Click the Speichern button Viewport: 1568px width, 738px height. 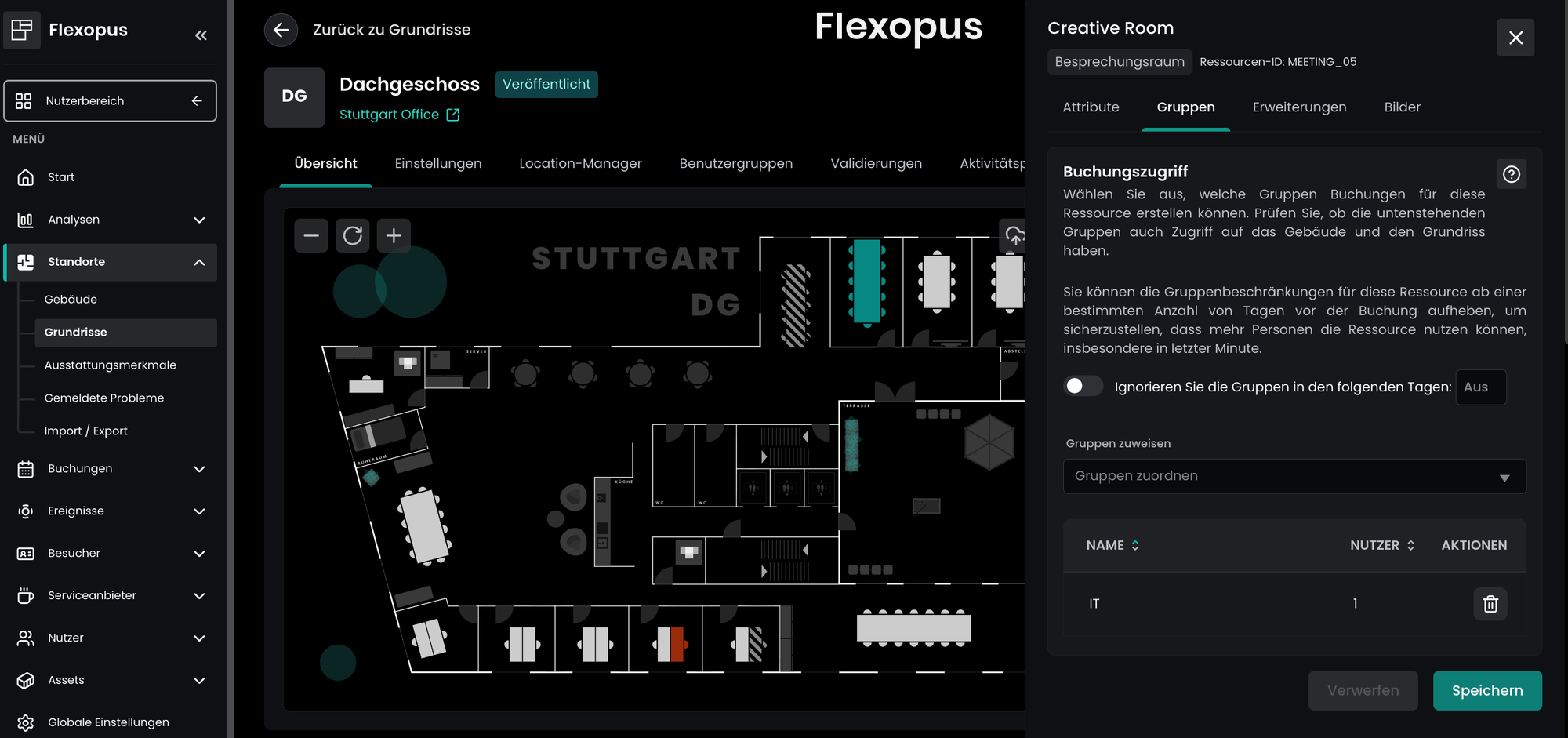[1486, 690]
